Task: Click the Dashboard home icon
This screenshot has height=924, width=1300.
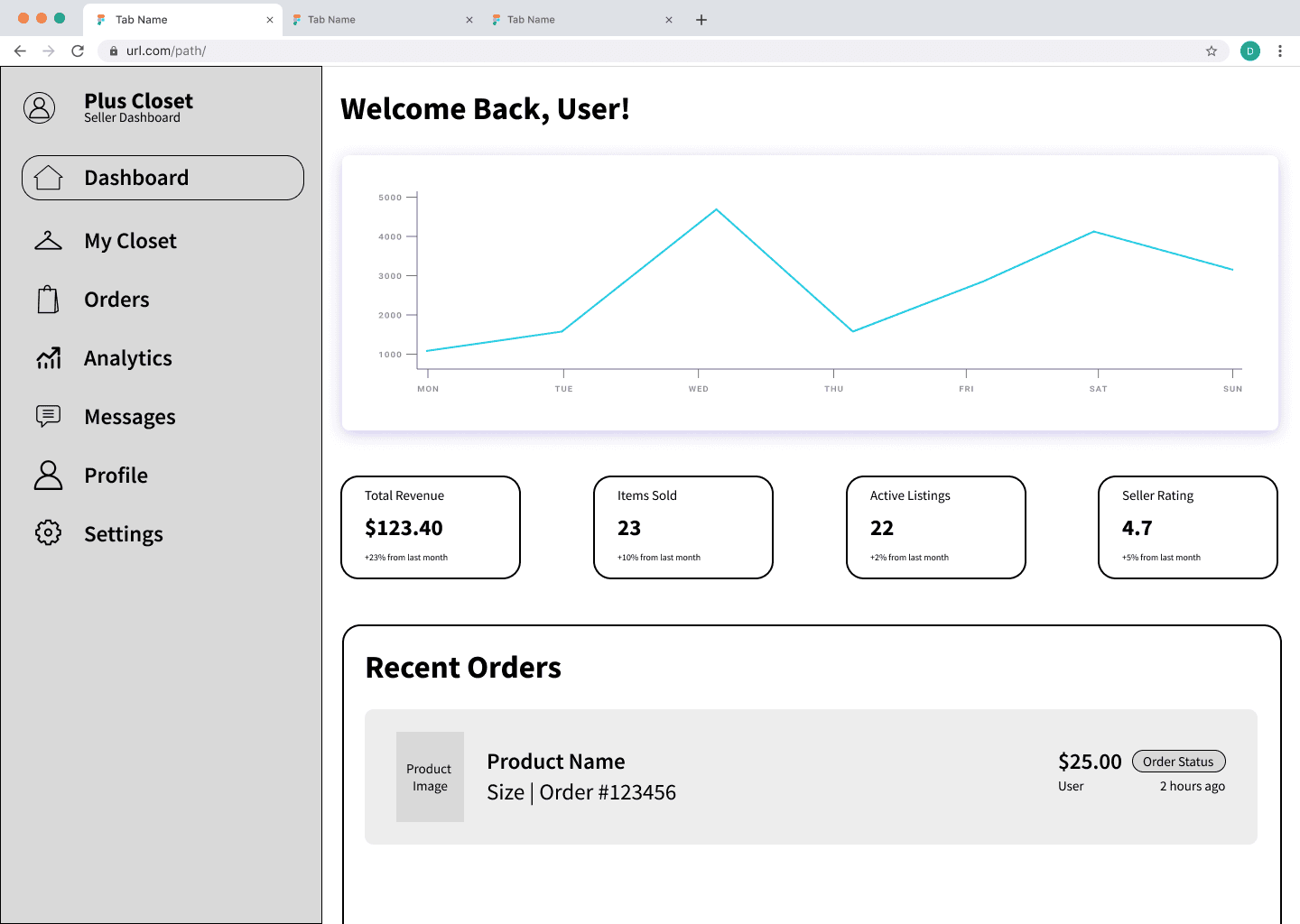Action: coord(48,178)
